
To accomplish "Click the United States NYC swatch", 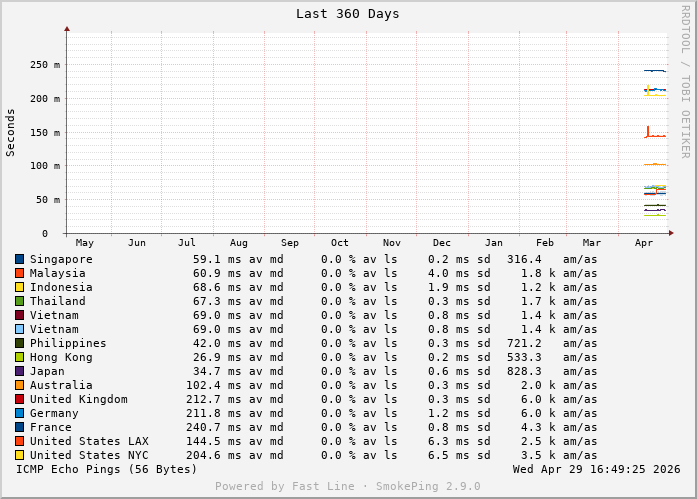I will tap(19, 455).
